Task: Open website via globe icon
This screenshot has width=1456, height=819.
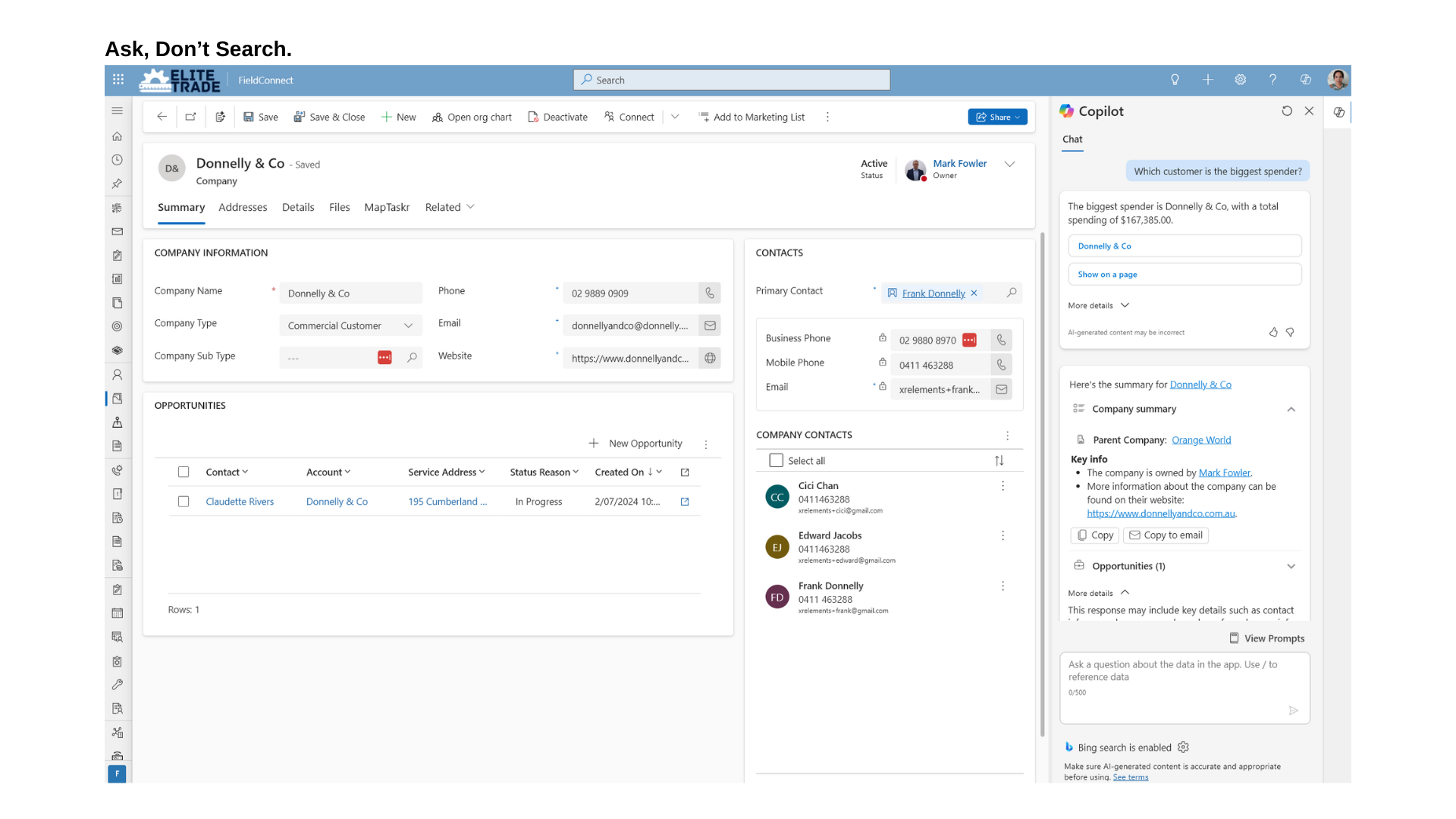Action: (710, 358)
